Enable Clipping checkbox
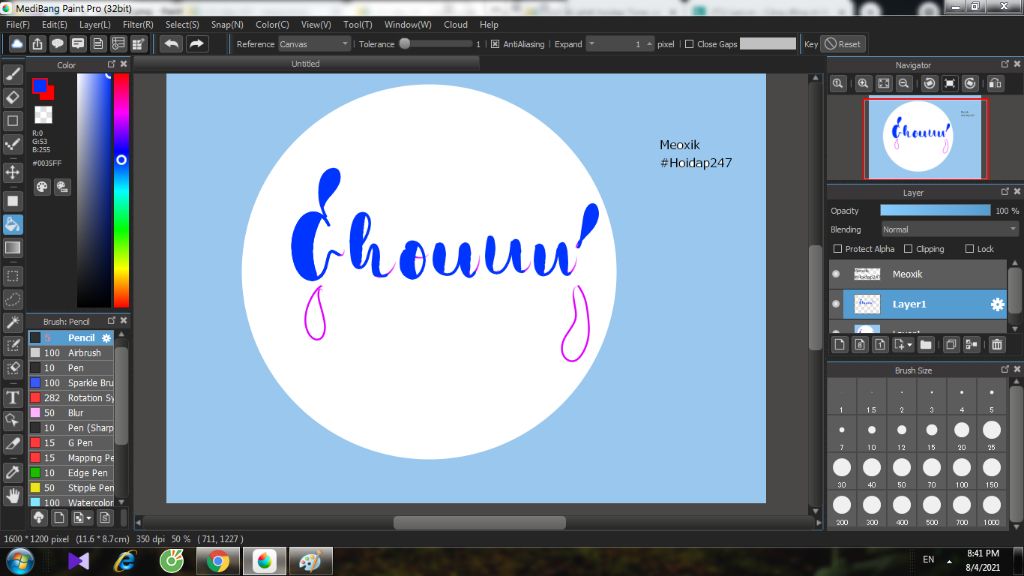The image size is (1024, 576). tap(908, 249)
